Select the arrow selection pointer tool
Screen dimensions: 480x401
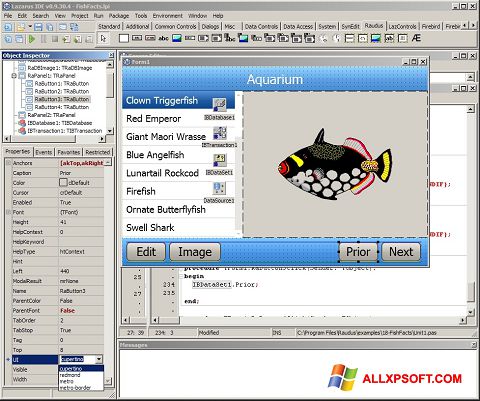coord(103,39)
